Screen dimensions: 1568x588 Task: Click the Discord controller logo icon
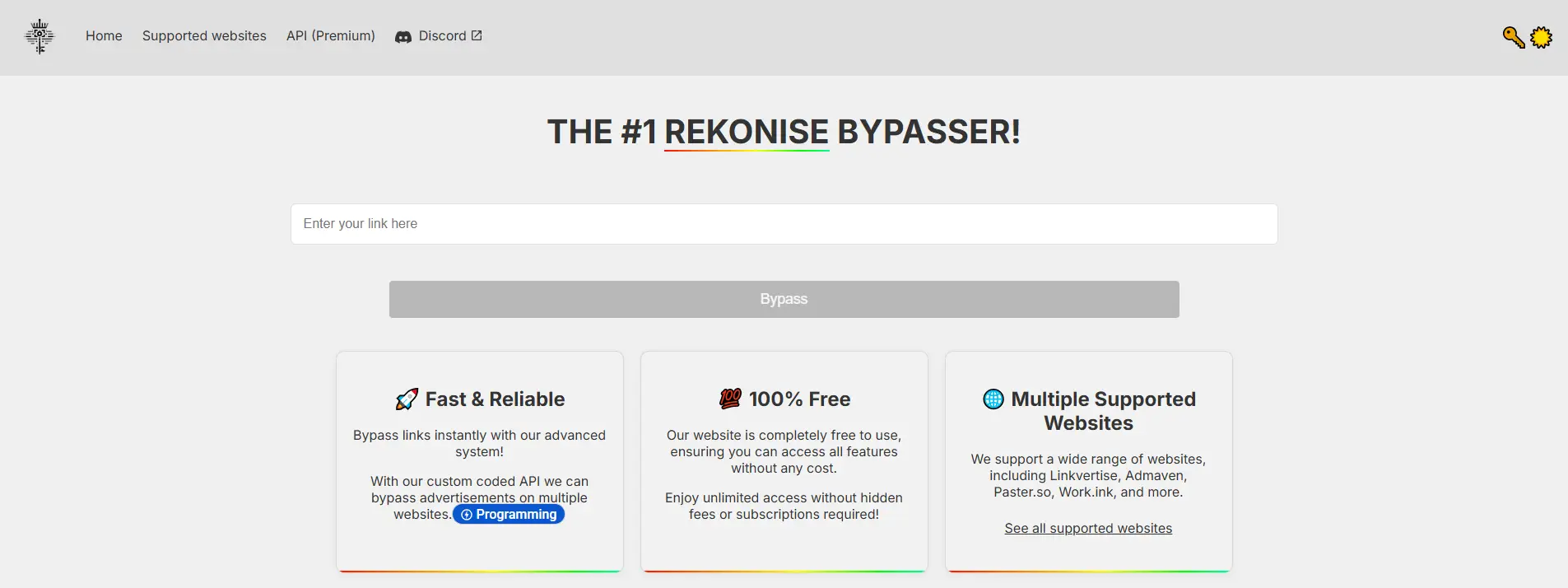403,37
